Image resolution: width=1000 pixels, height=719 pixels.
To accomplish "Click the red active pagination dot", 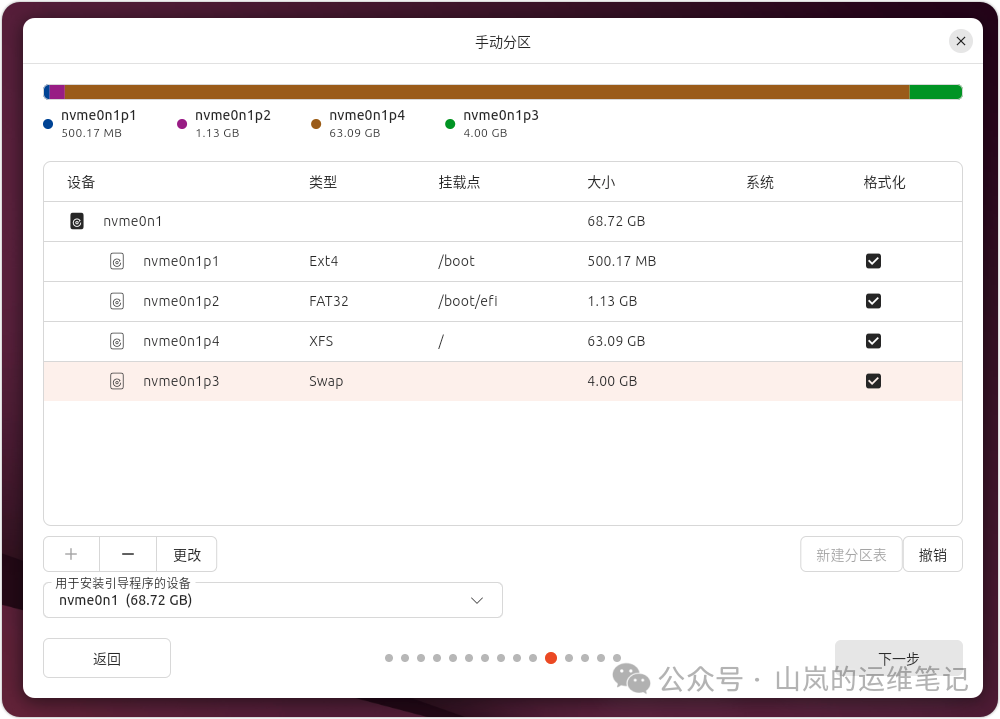I will tap(551, 658).
